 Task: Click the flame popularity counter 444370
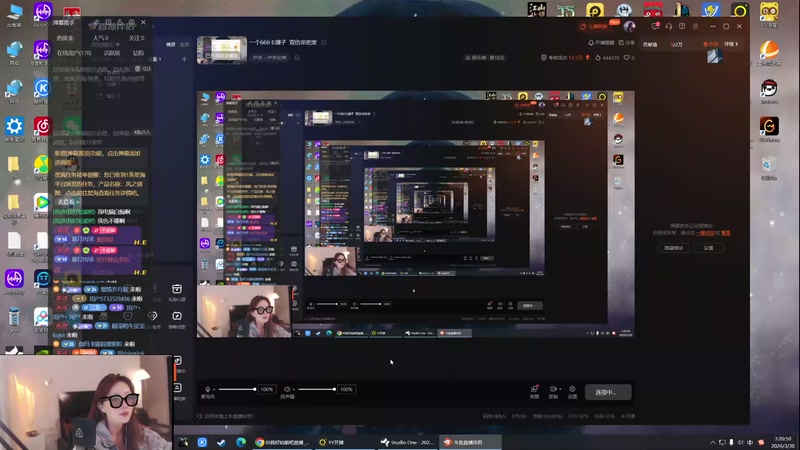coord(607,58)
